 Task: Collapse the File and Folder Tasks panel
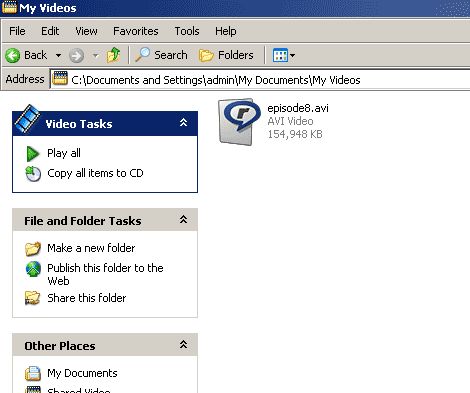pyautogui.click(x=183, y=219)
